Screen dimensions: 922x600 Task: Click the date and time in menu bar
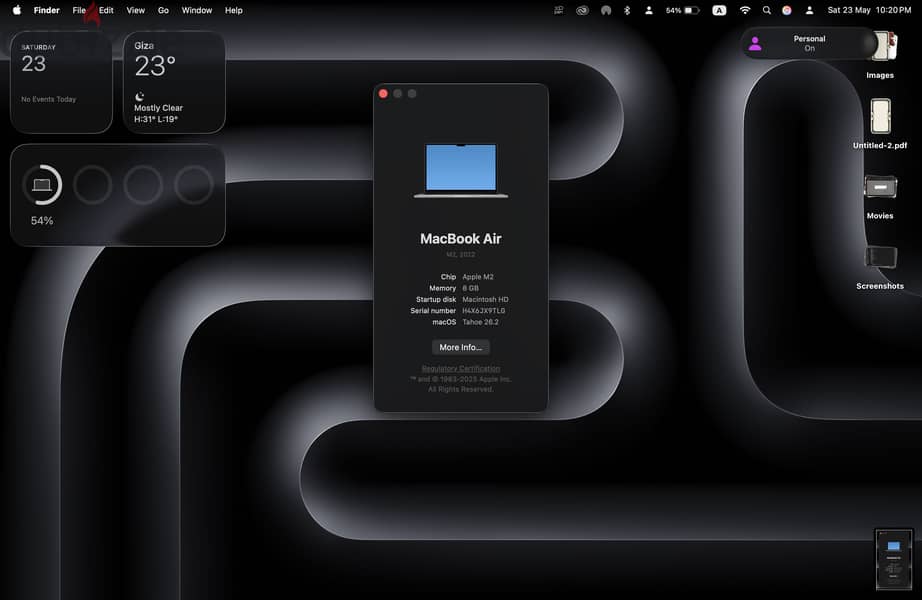coord(869,10)
